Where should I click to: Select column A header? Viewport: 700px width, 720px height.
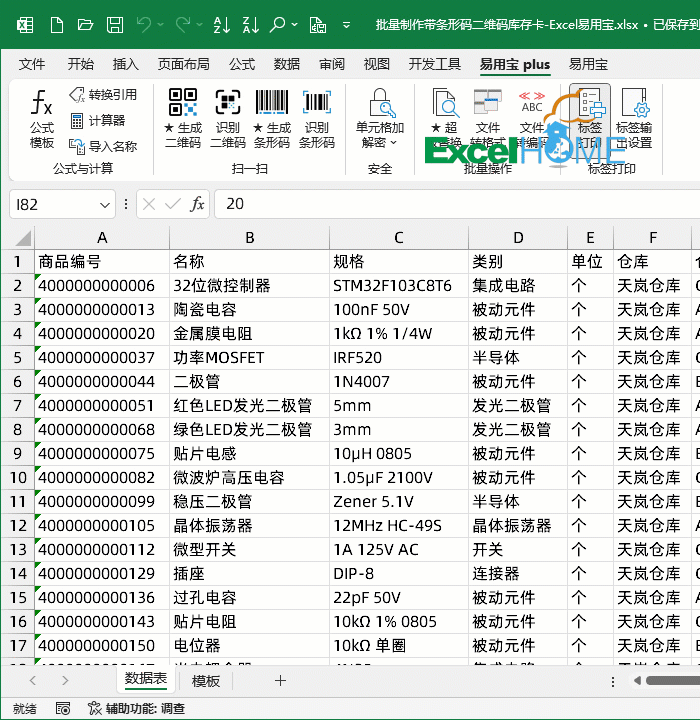[102, 238]
